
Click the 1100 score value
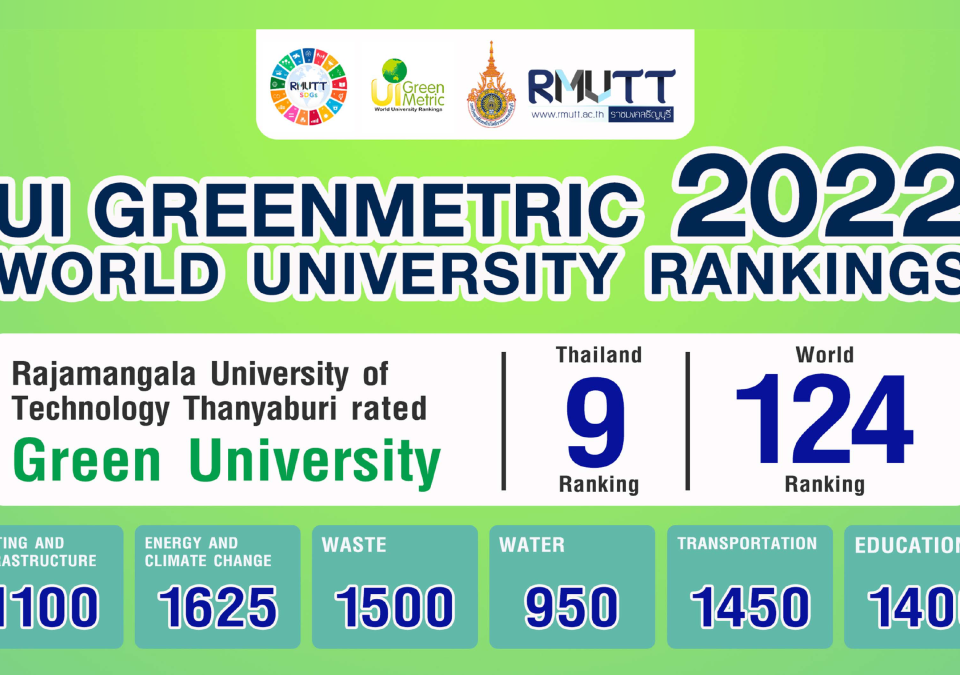click(49, 607)
